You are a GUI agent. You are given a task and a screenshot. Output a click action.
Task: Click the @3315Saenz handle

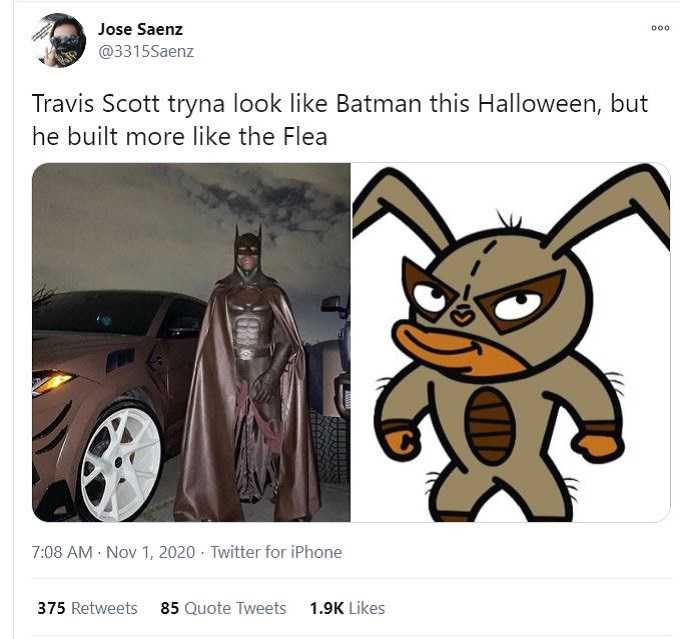tap(146, 52)
